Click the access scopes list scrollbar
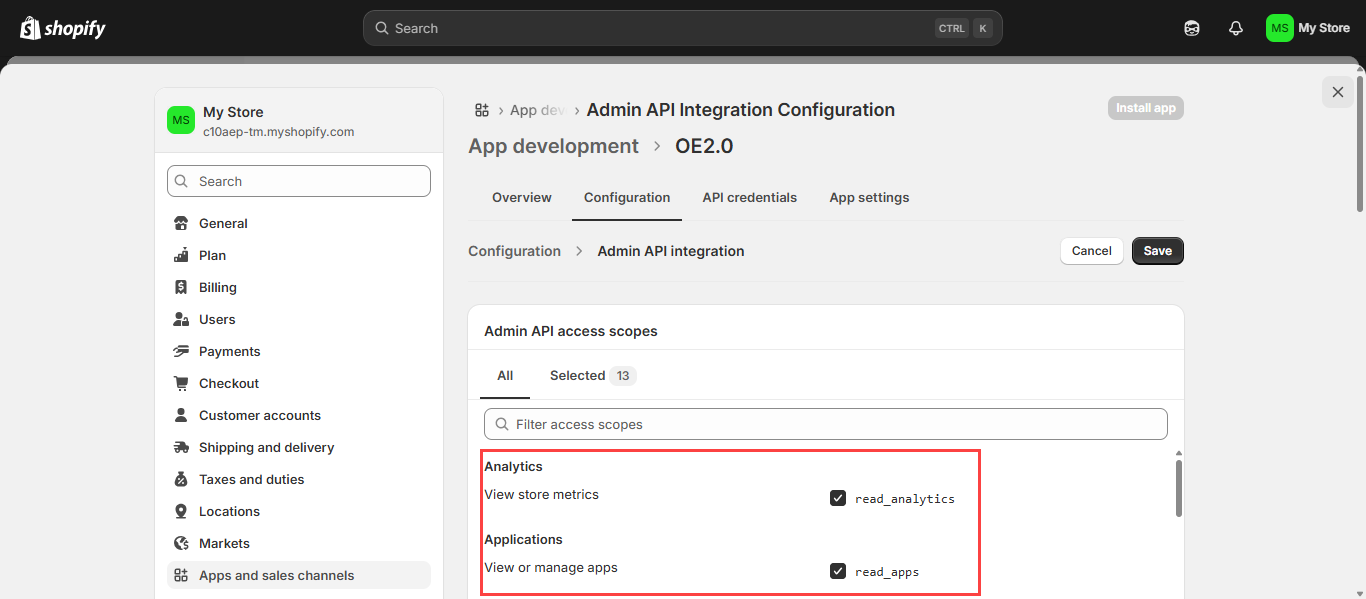1366x599 pixels. [x=1179, y=488]
